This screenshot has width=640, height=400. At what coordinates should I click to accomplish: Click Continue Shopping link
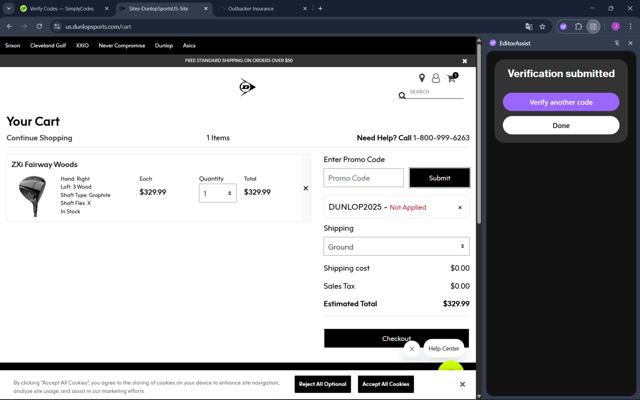[39, 138]
